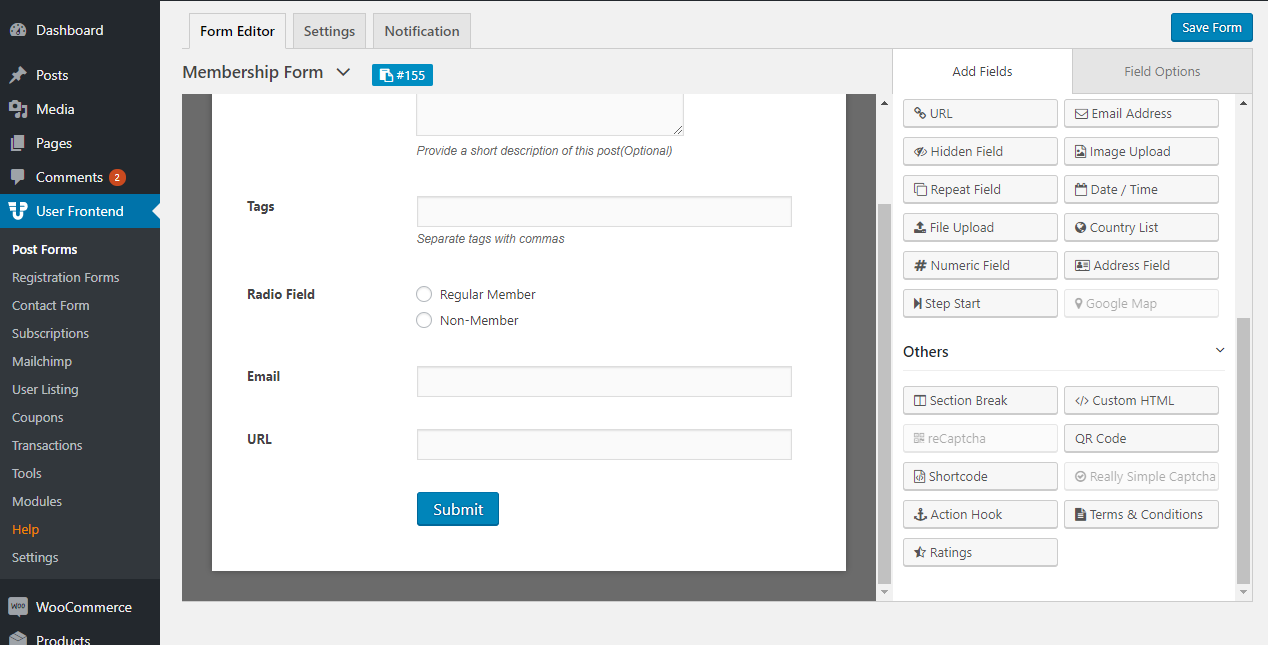
Task: Click the WooCommerce logo icon
Action: [18, 607]
